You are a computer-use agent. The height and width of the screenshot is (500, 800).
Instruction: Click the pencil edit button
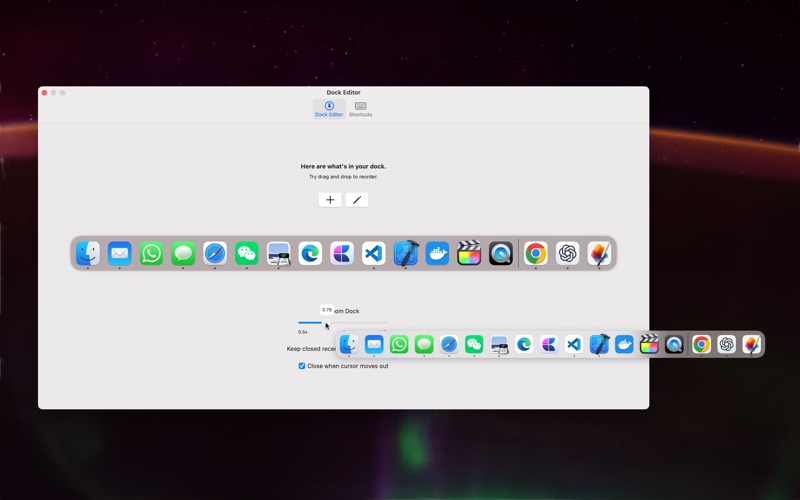pos(357,200)
